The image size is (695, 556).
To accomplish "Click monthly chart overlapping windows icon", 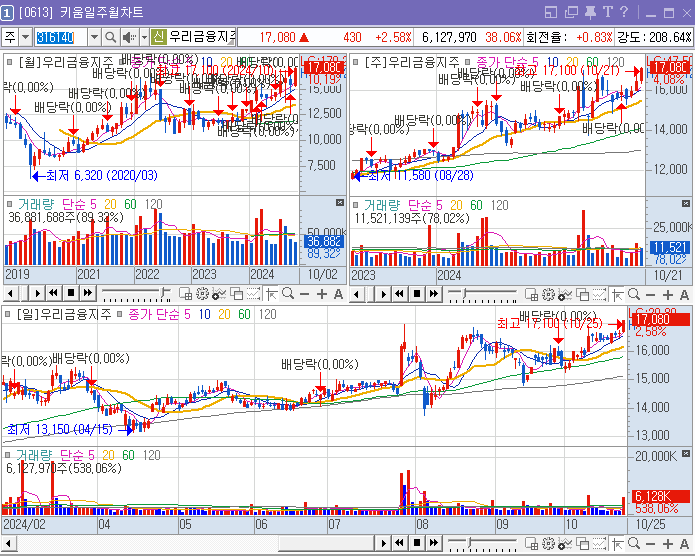I will click(237, 294).
